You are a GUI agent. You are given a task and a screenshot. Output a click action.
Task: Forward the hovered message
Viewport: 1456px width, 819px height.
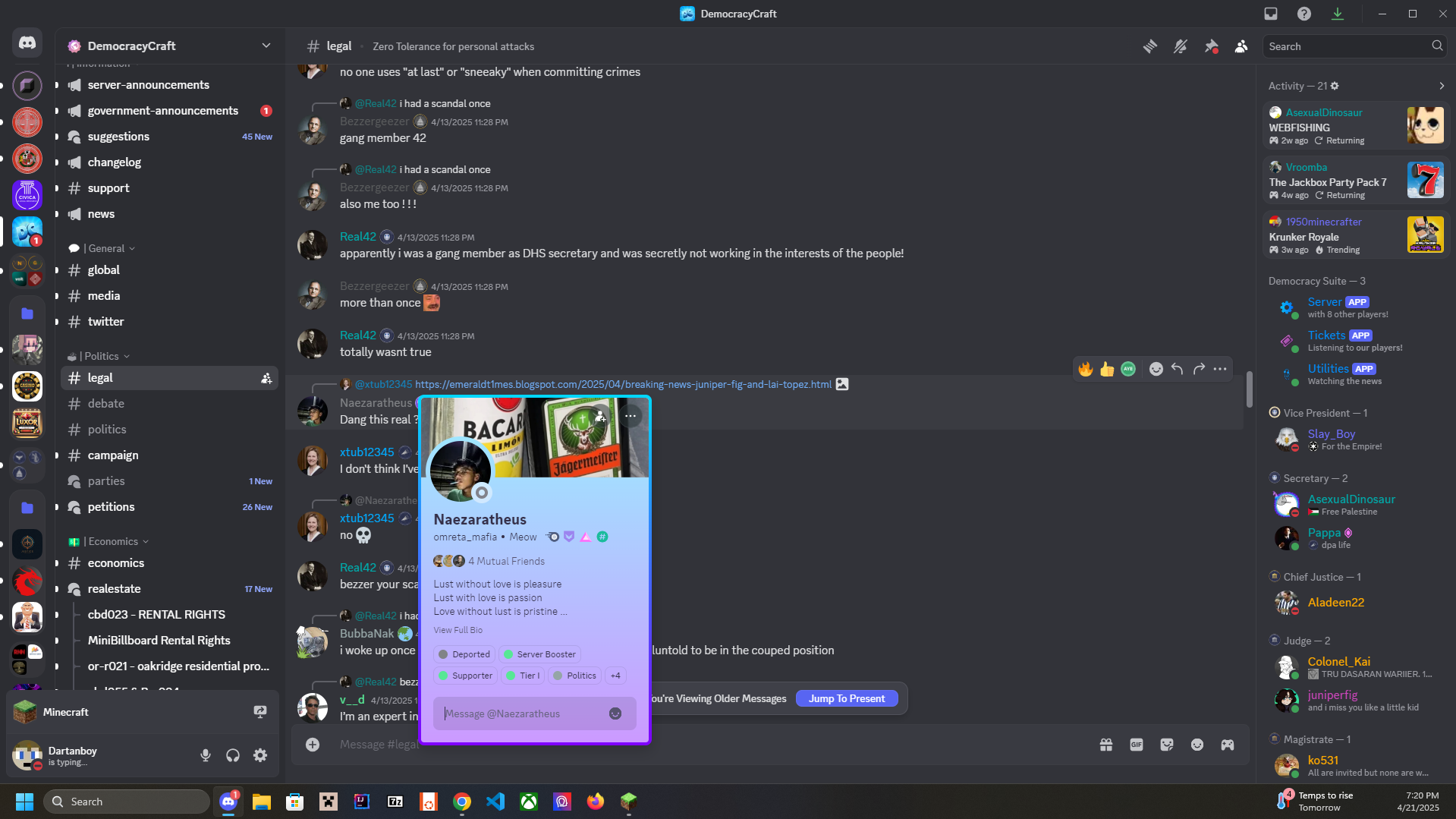coord(1199,369)
